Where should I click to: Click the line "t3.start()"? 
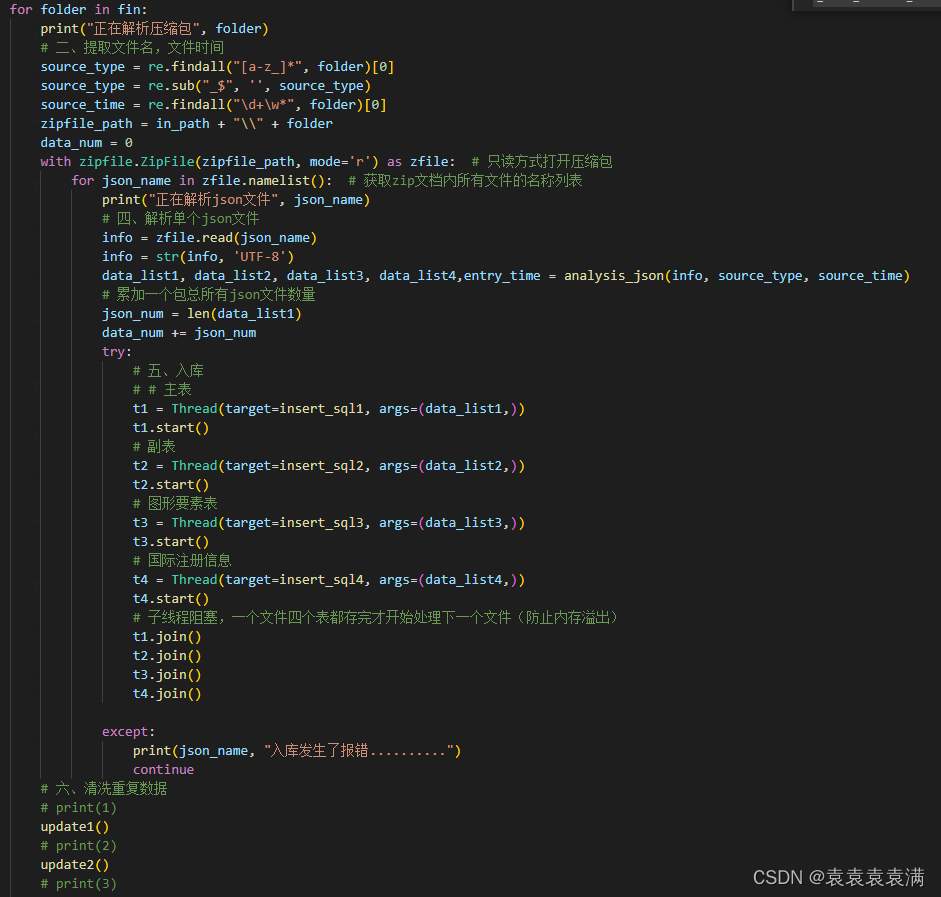click(171, 542)
